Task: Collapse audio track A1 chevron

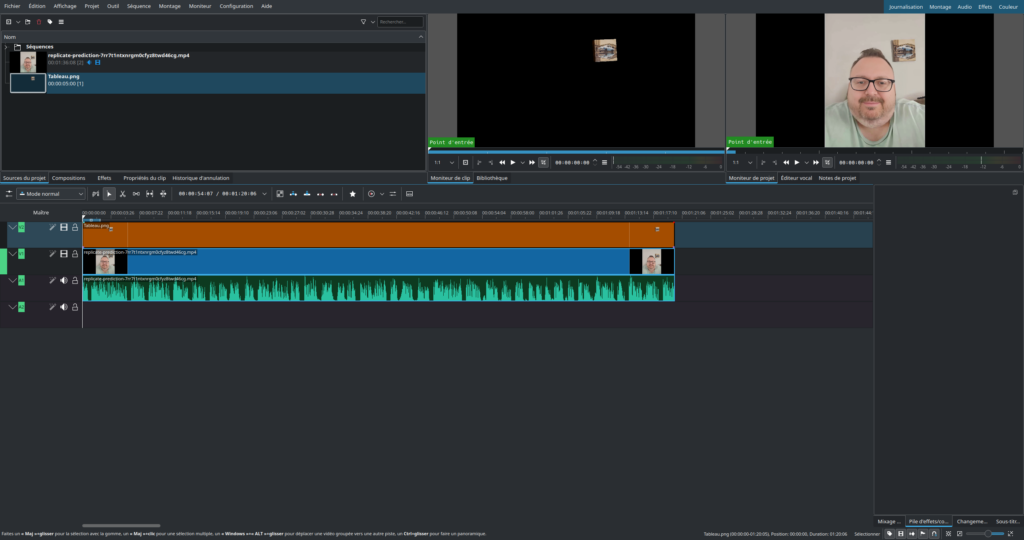Action: 12,280
